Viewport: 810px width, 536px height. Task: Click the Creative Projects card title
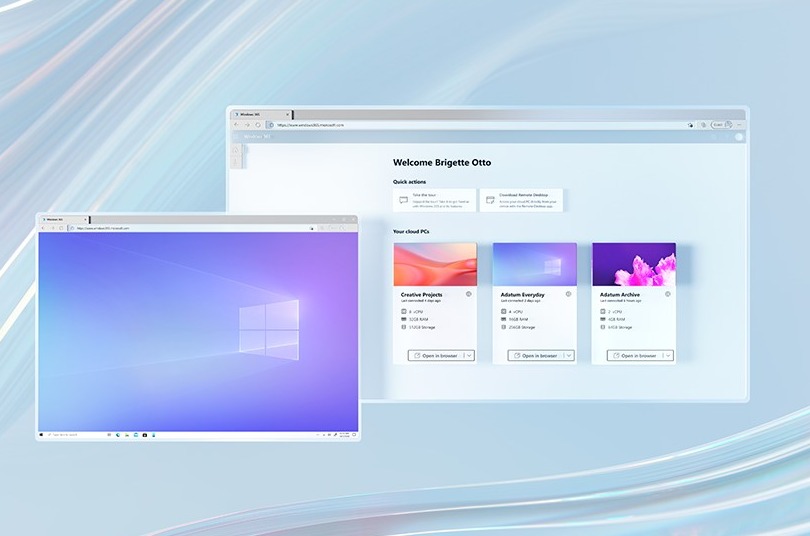[422, 294]
